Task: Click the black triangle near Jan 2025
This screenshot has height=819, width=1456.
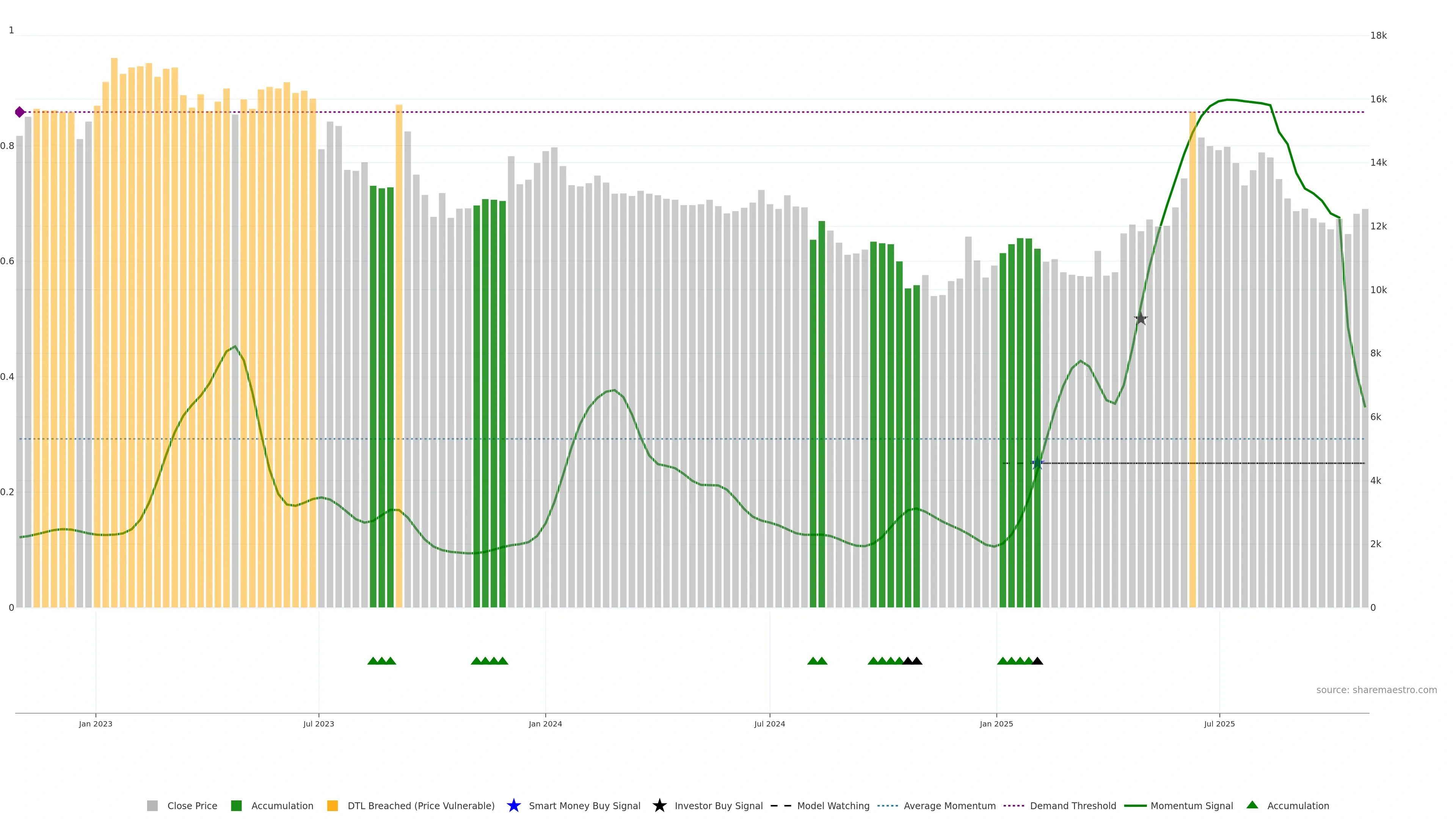Action: point(1037,661)
